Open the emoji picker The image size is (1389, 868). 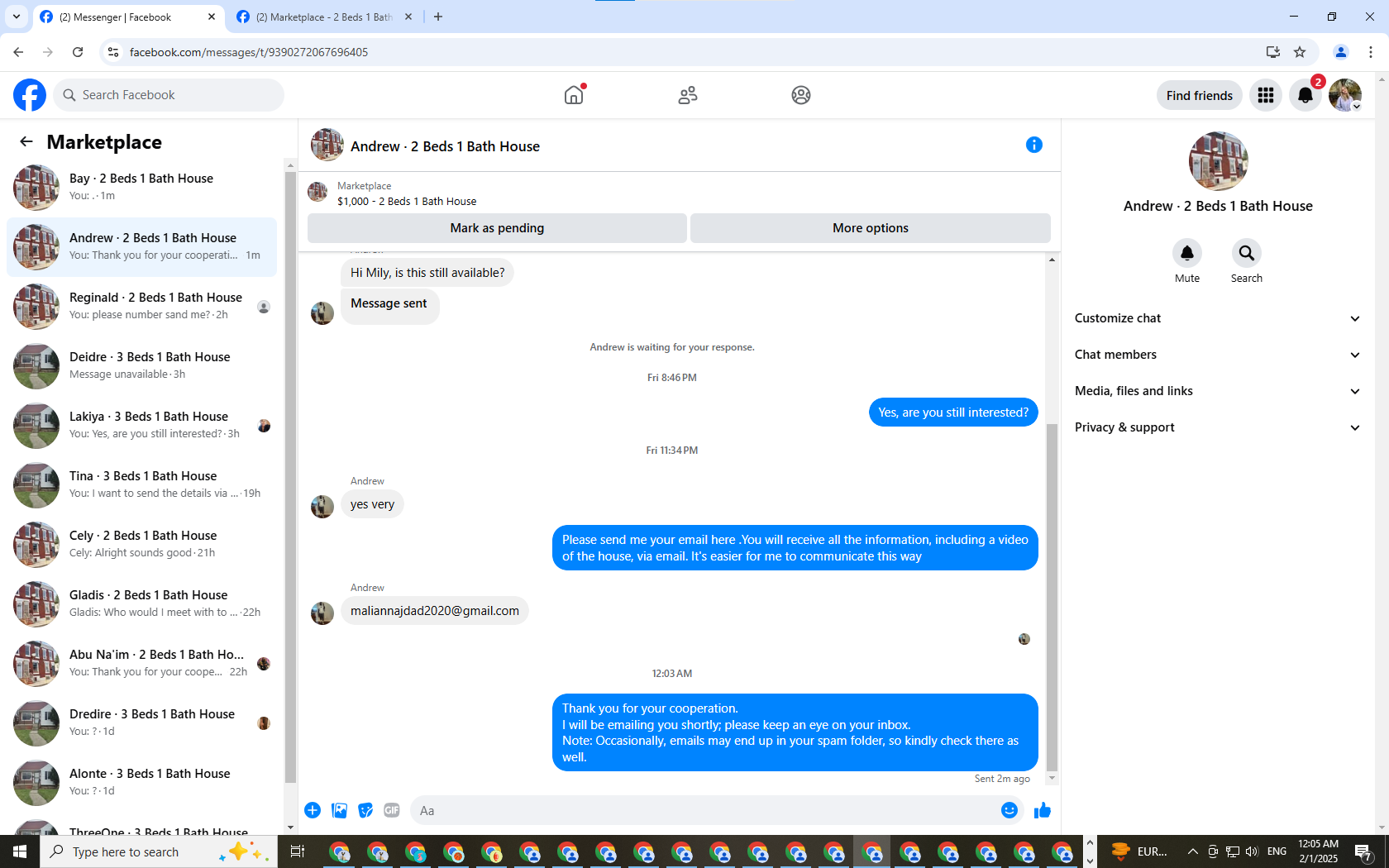pyautogui.click(x=1009, y=810)
